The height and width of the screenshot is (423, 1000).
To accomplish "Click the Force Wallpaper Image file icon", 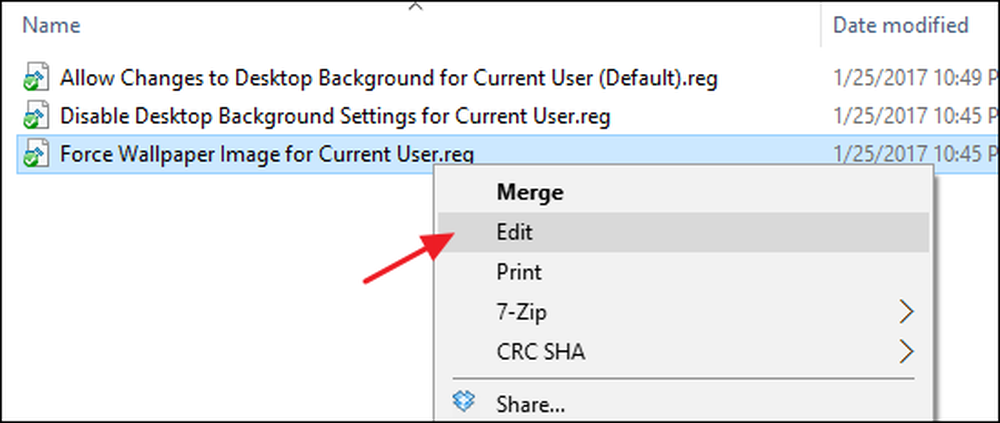I will click(36, 154).
